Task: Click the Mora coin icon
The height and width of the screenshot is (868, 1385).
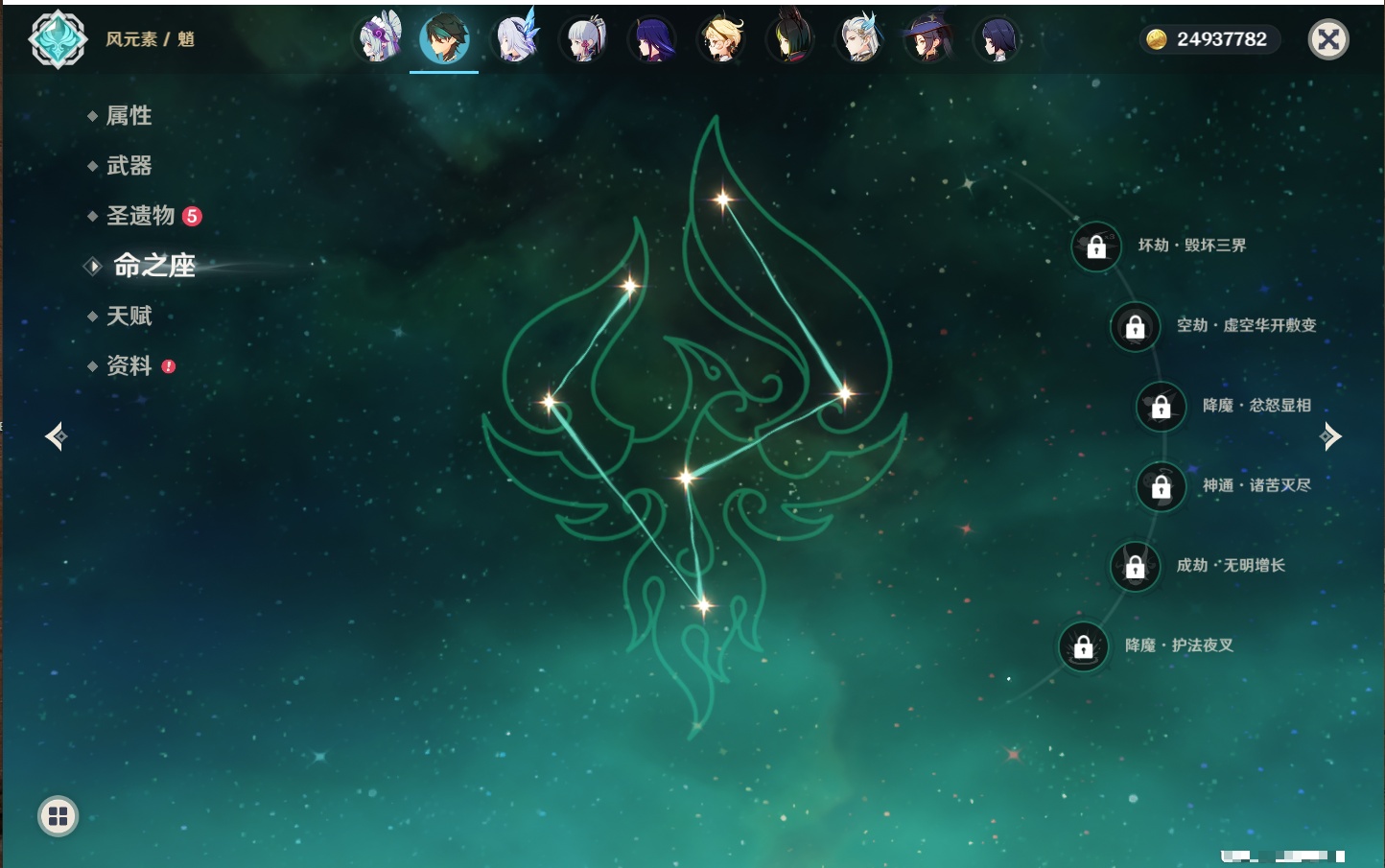Action: click(x=1157, y=39)
